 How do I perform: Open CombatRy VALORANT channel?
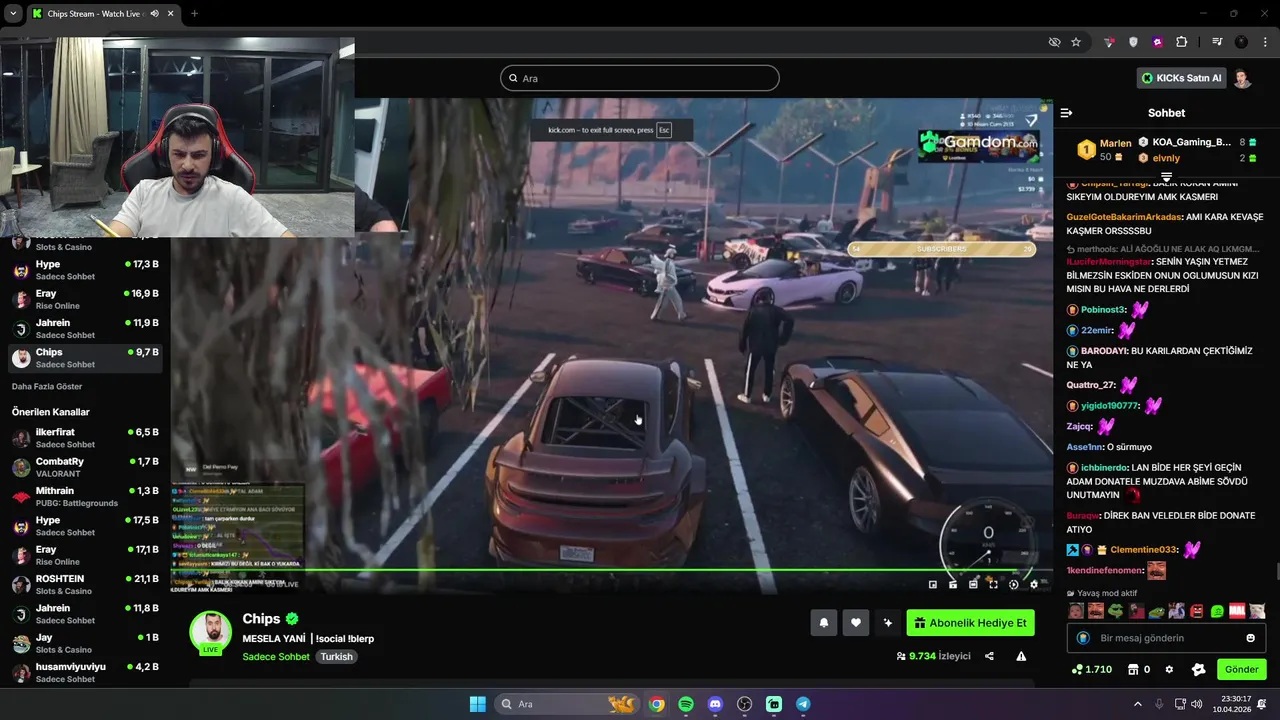(x=85, y=467)
